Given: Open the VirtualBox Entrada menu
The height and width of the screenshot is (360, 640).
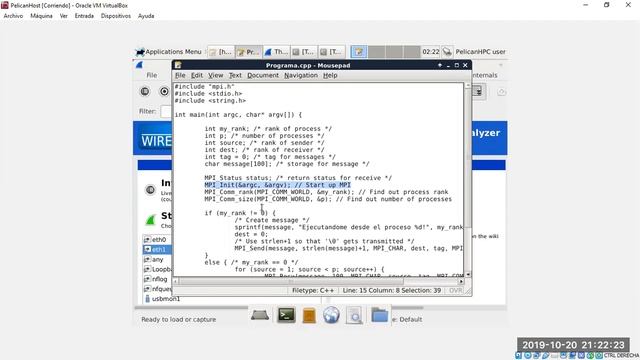Looking at the screenshot, I should [84, 16].
